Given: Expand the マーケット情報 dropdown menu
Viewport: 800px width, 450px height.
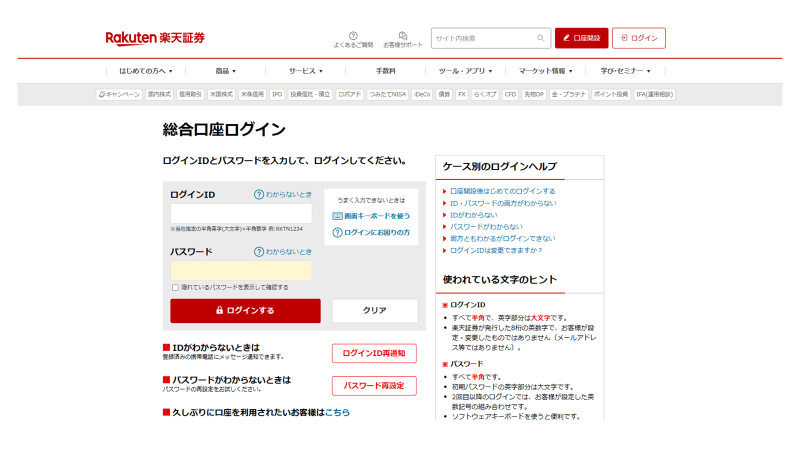Looking at the screenshot, I should point(545,71).
